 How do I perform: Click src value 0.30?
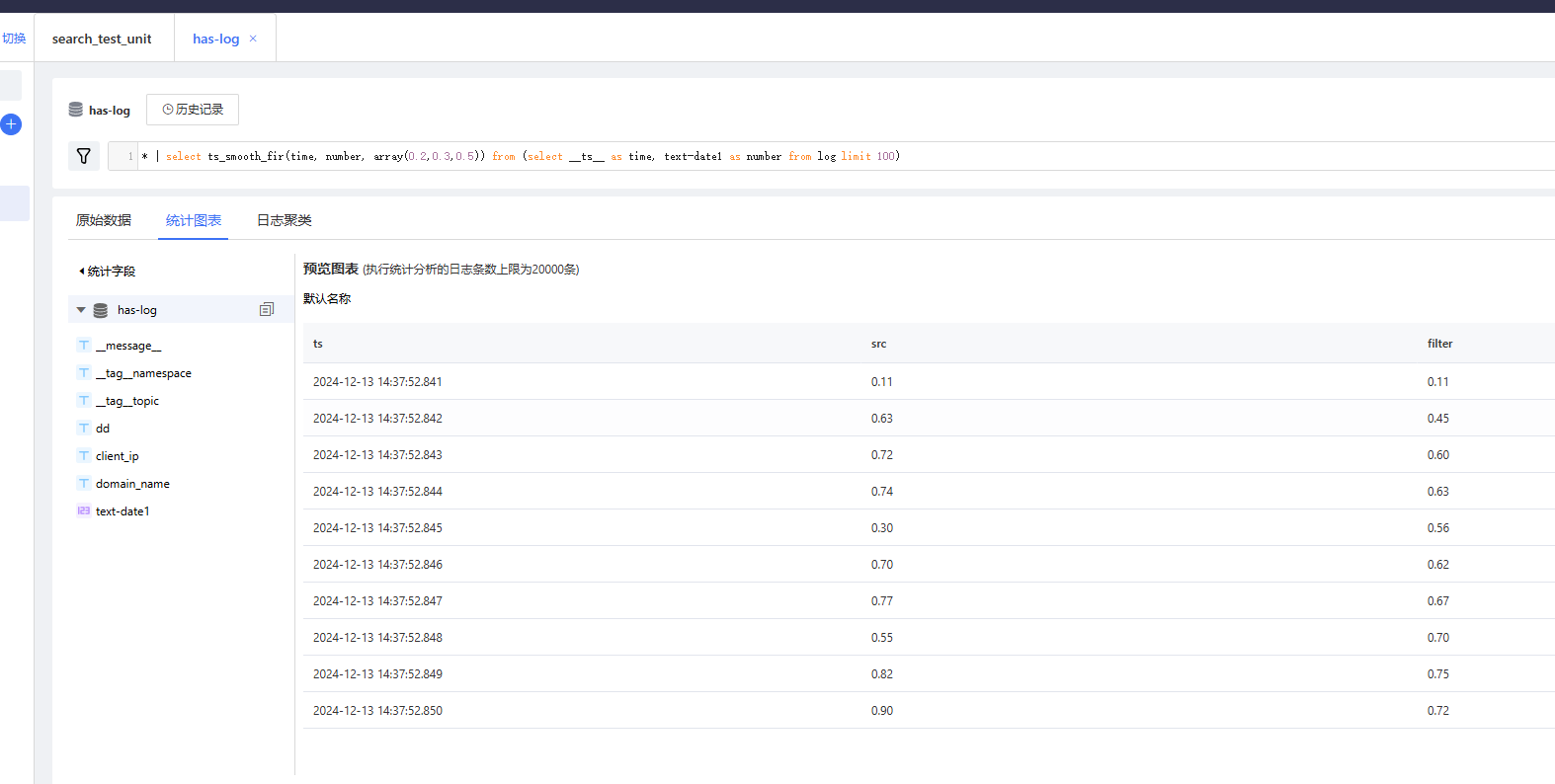[881, 528]
